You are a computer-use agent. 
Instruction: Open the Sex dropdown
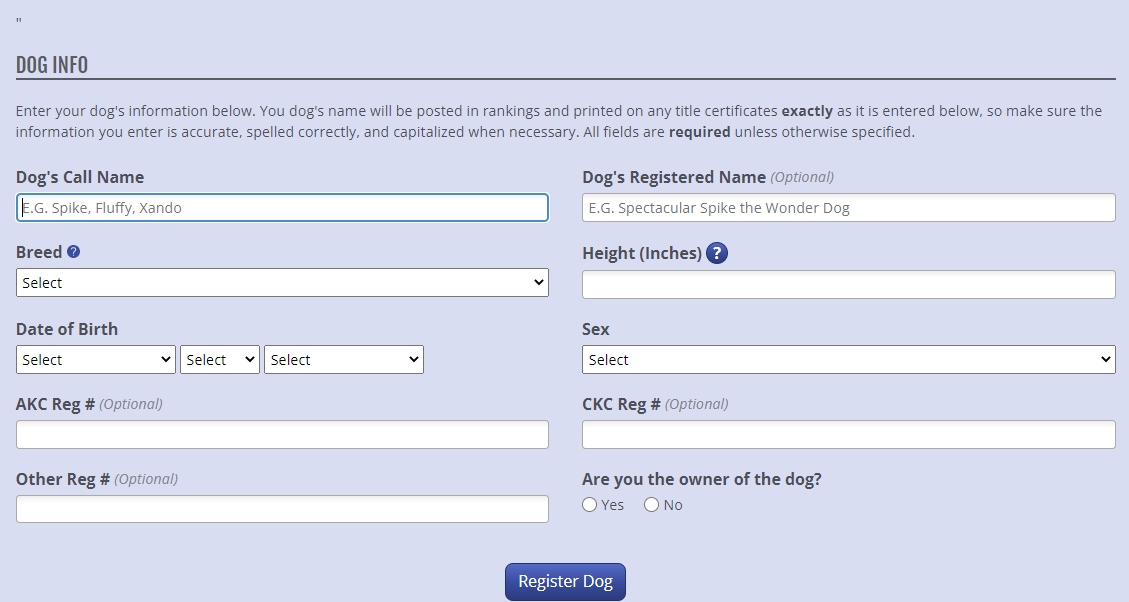click(x=849, y=359)
